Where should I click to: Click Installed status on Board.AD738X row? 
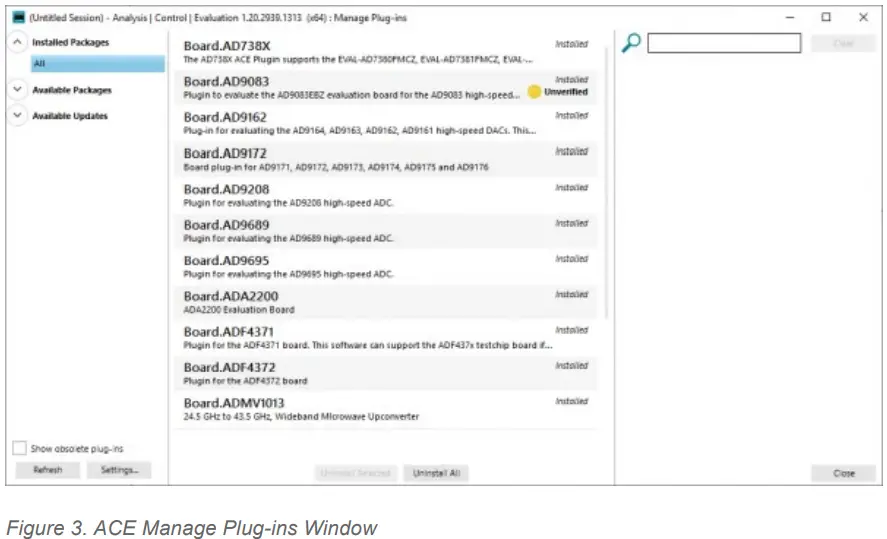tap(571, 44)
